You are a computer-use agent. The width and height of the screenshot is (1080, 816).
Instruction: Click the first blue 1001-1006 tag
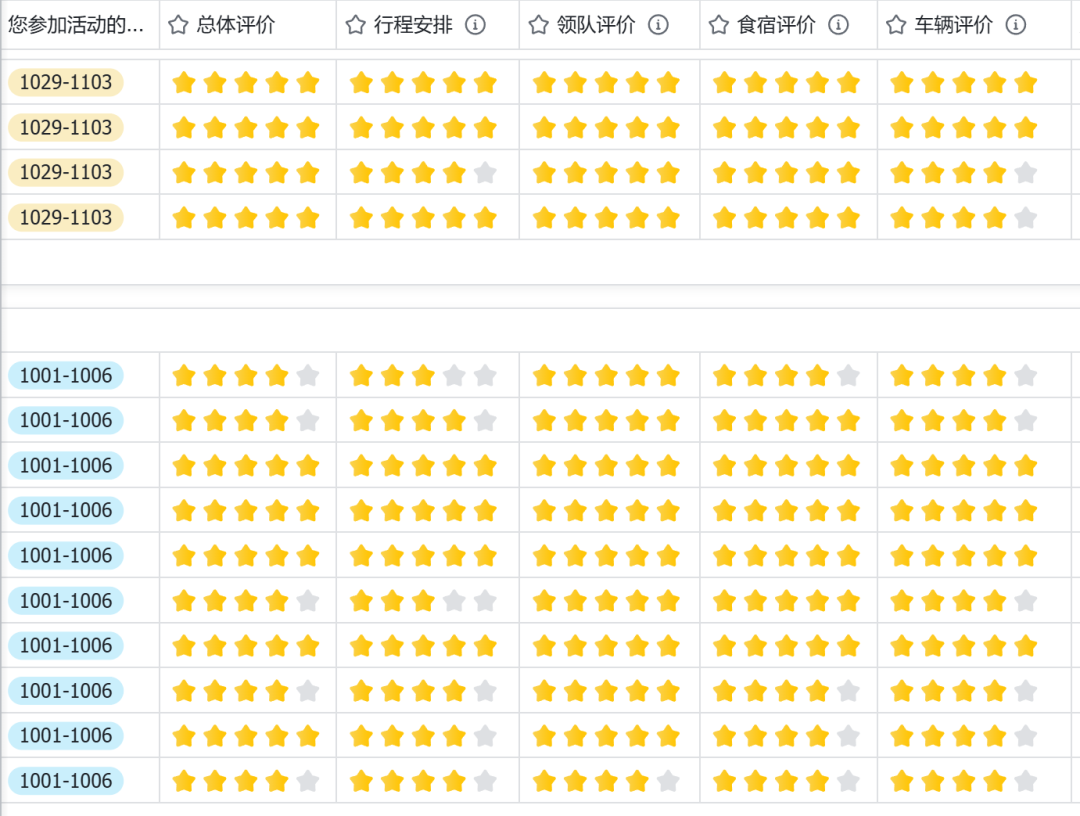point(66,376)
